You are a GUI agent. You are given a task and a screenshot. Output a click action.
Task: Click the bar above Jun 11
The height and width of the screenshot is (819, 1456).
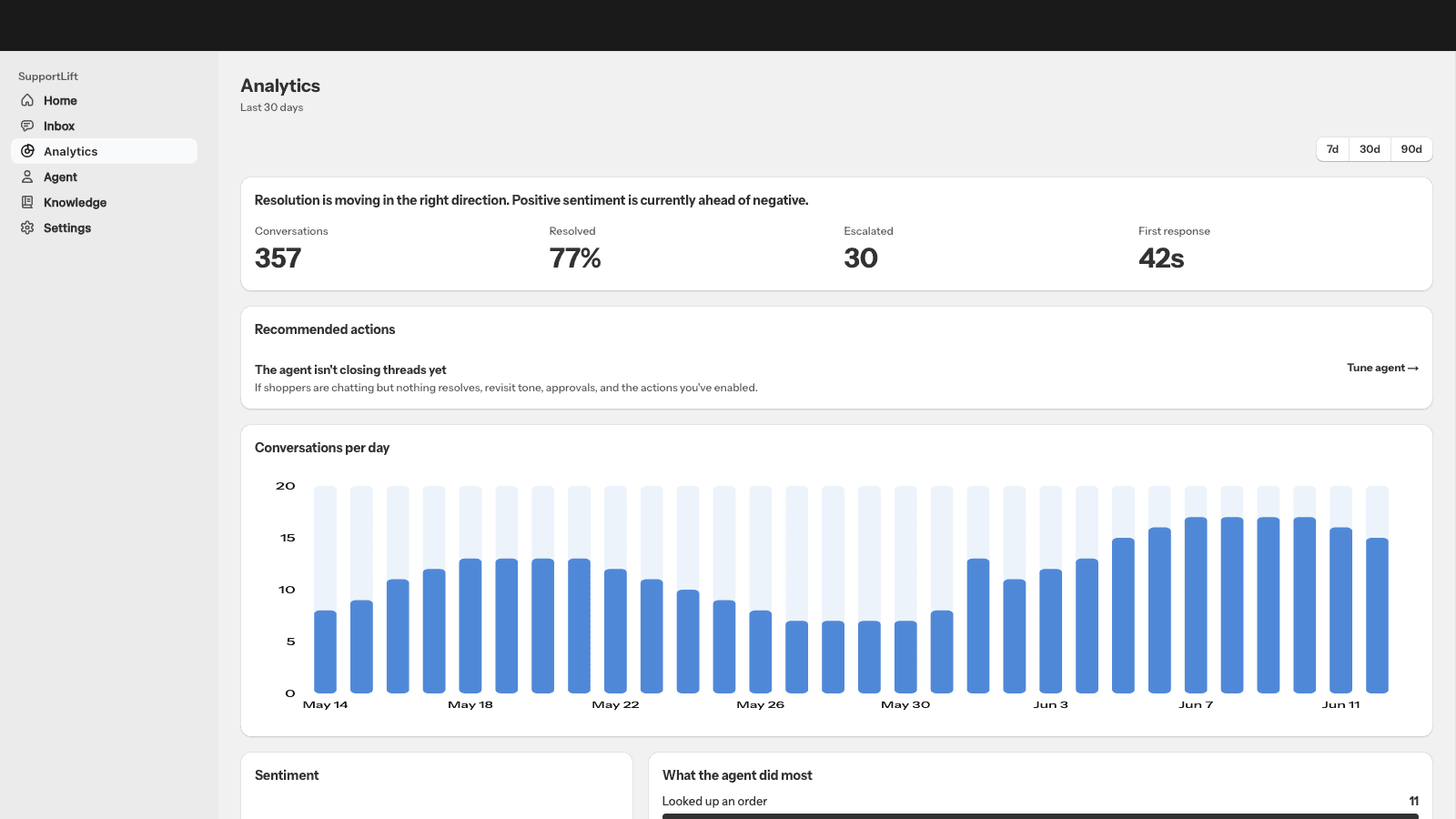click(1341, 611)
